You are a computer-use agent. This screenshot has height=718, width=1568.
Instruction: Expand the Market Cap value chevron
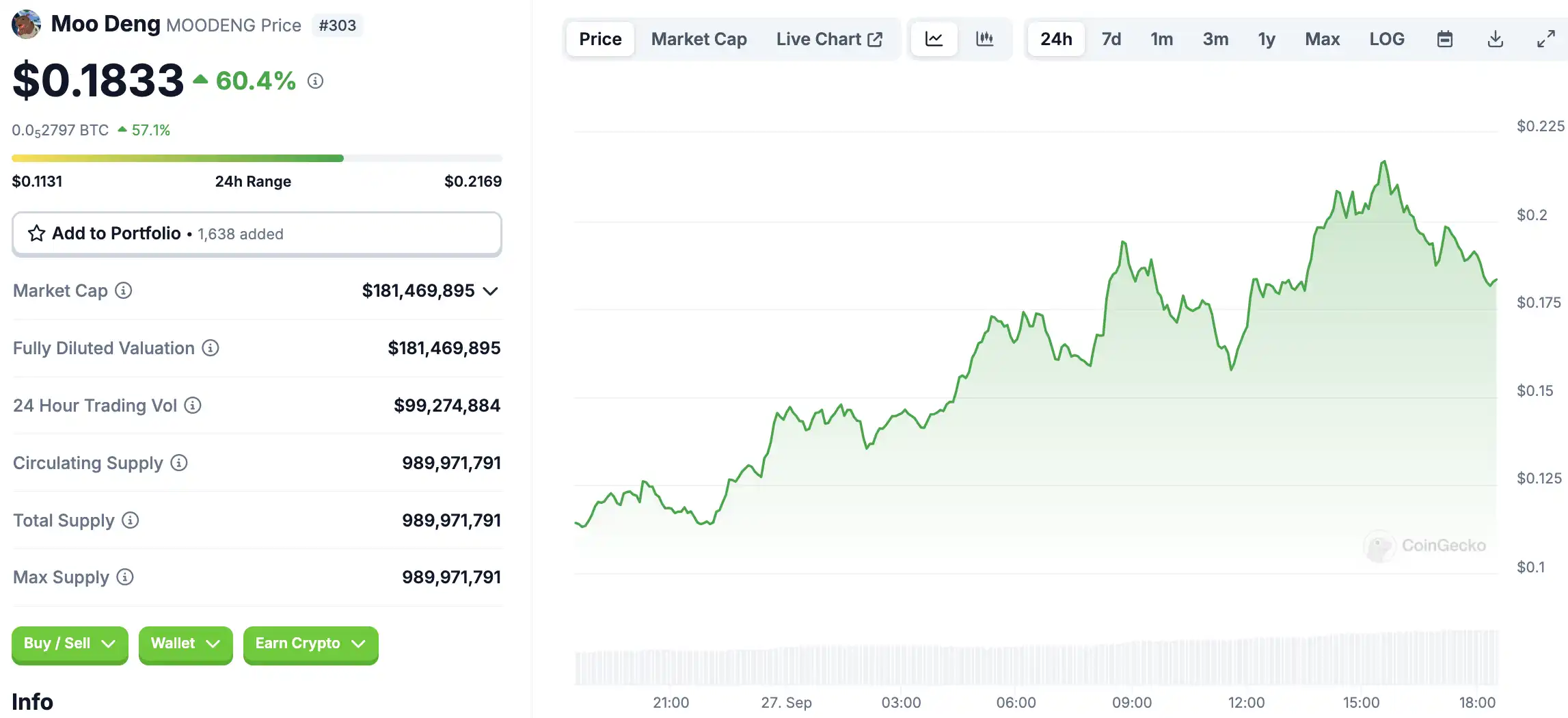point(490,291)
